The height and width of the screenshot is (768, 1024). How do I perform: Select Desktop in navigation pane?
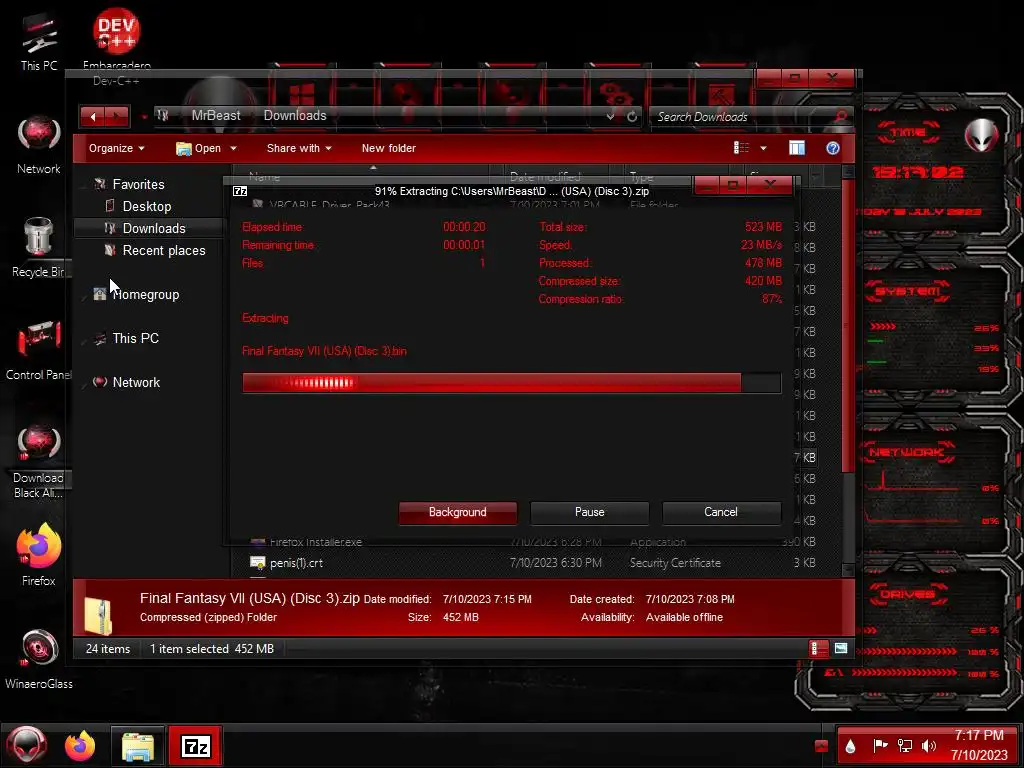[146, 206]
